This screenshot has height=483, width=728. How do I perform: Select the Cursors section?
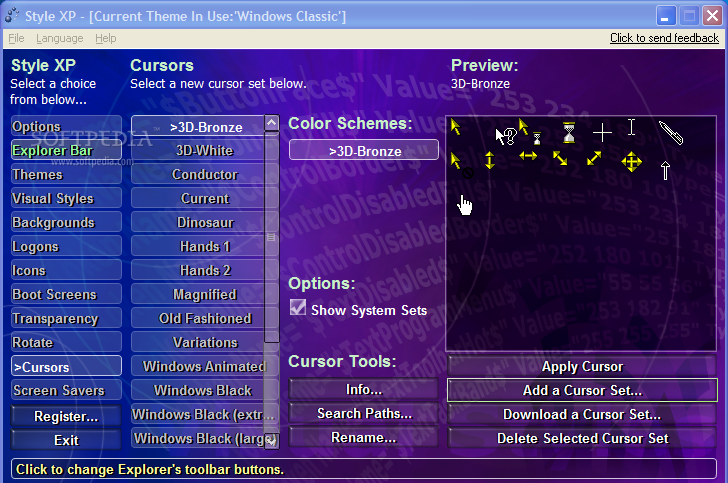click(66, 366)
